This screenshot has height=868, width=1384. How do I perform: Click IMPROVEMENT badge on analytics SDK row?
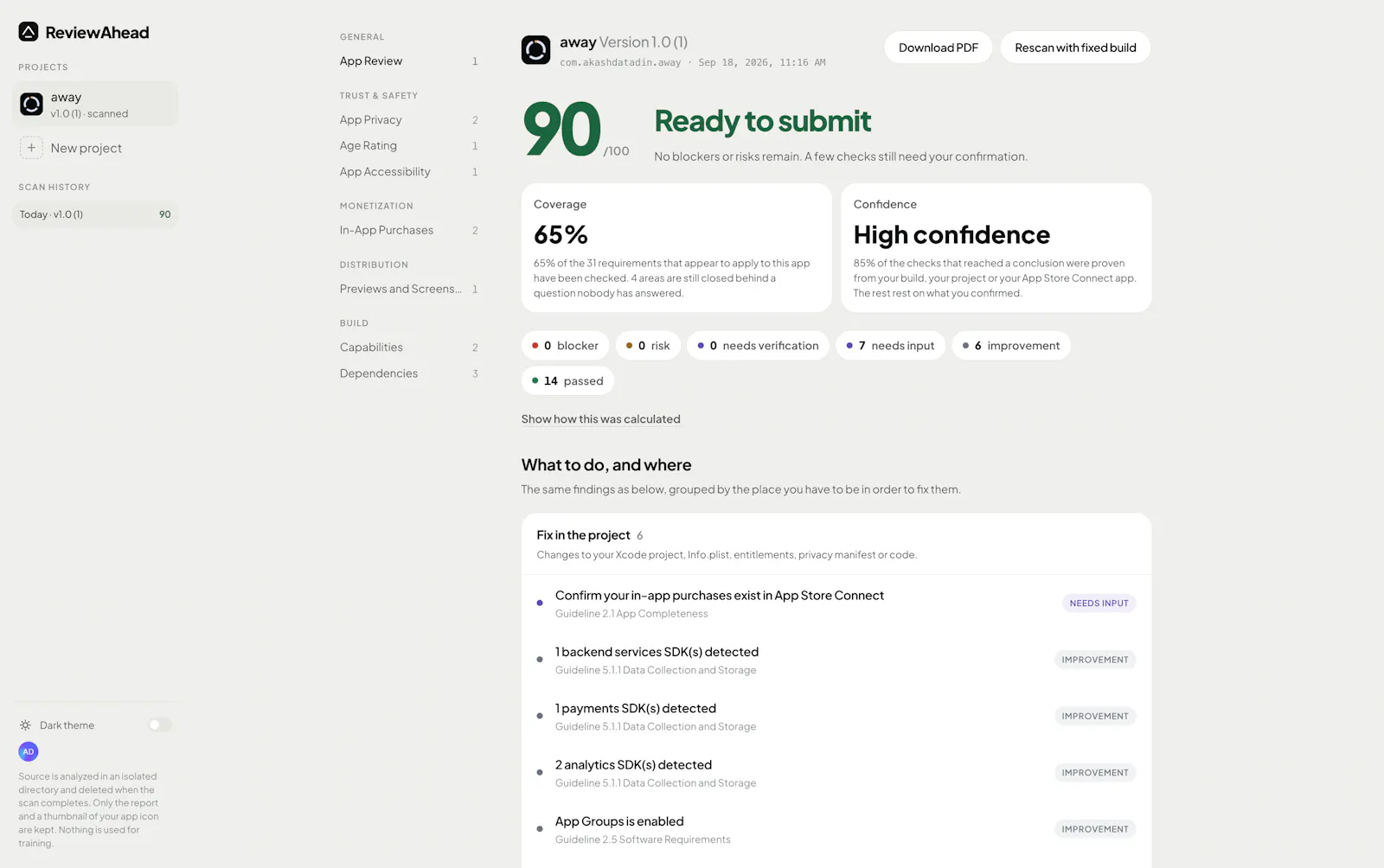coord(1095,773)
